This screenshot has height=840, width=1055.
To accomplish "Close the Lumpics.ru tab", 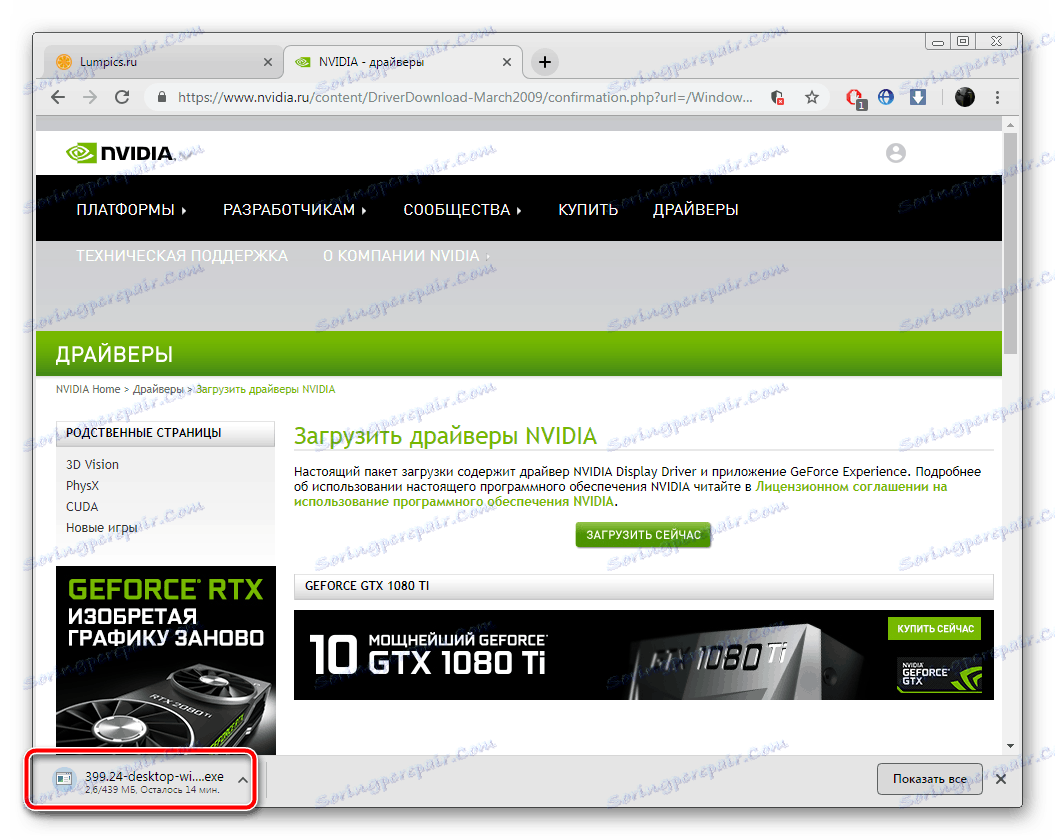I will coord(268,62).
